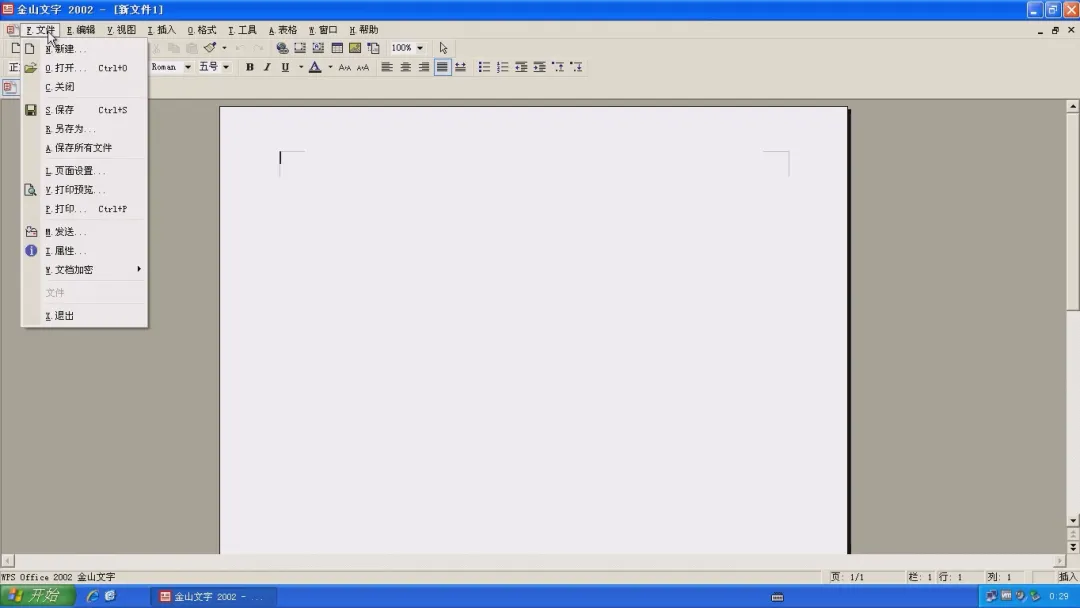Click the 金山文字 2002 taskbar button
Viewport: 1080px width, 608px height.
point(213,596)
